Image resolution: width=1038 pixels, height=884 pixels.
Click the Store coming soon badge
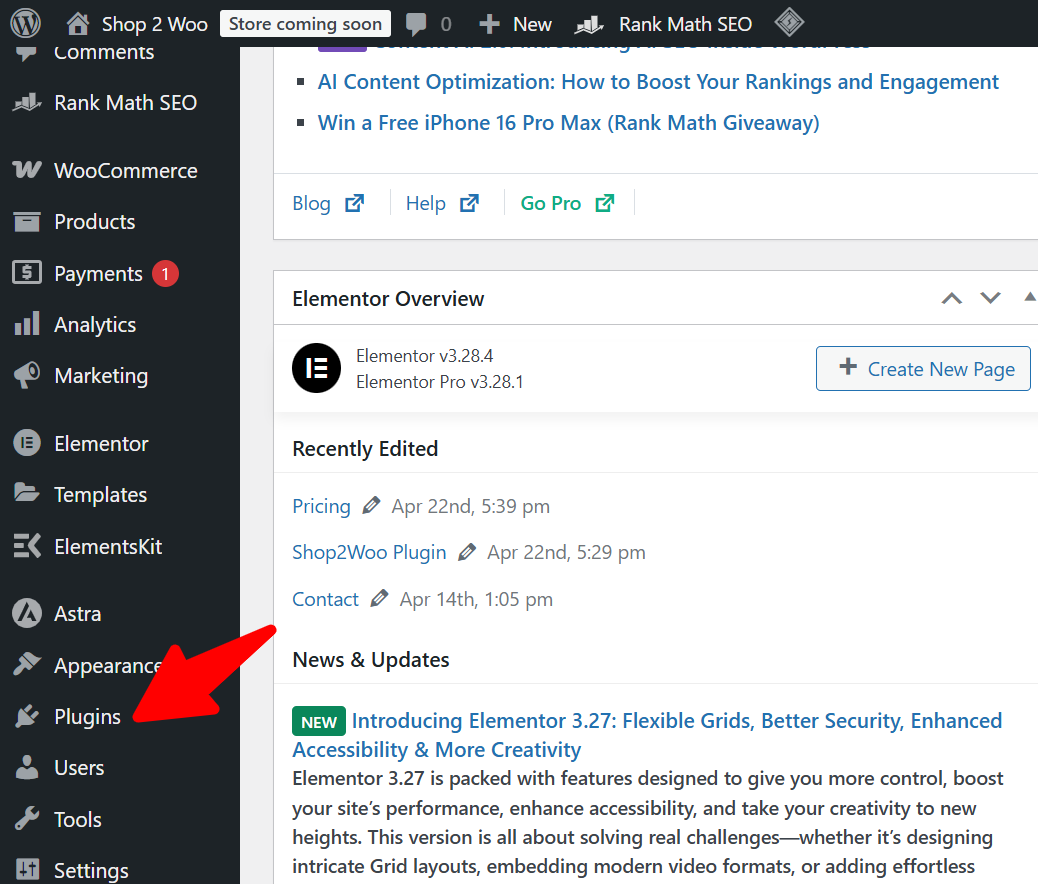pyautogui.click(x=305, y=24)
